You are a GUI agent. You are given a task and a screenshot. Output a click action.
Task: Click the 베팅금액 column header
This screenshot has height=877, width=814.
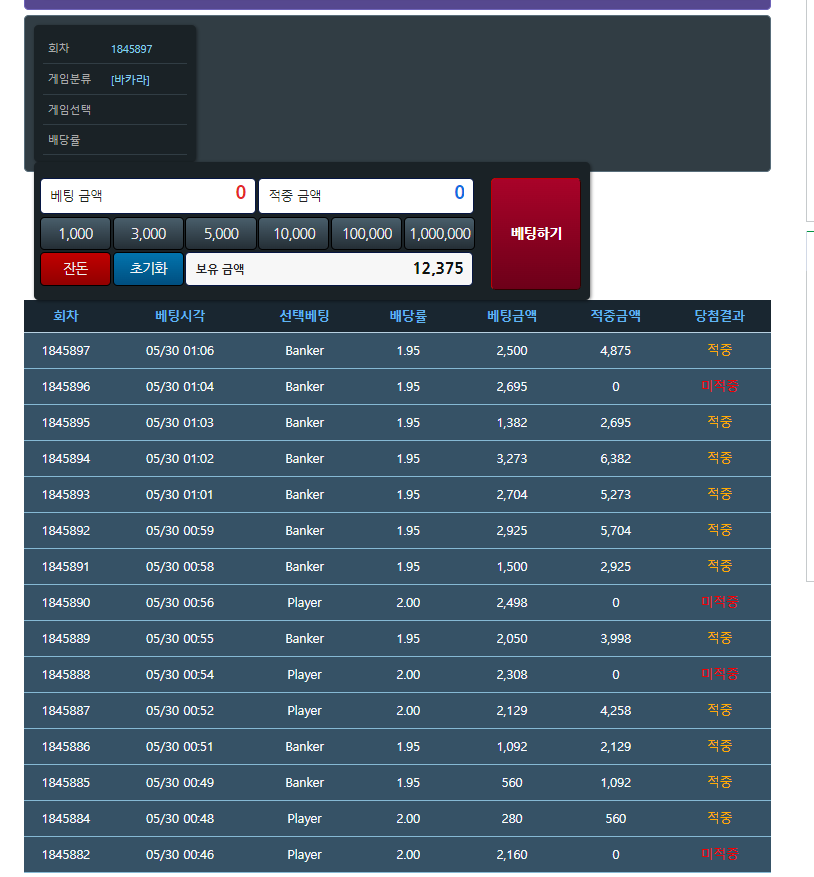(x=512, y=316)
